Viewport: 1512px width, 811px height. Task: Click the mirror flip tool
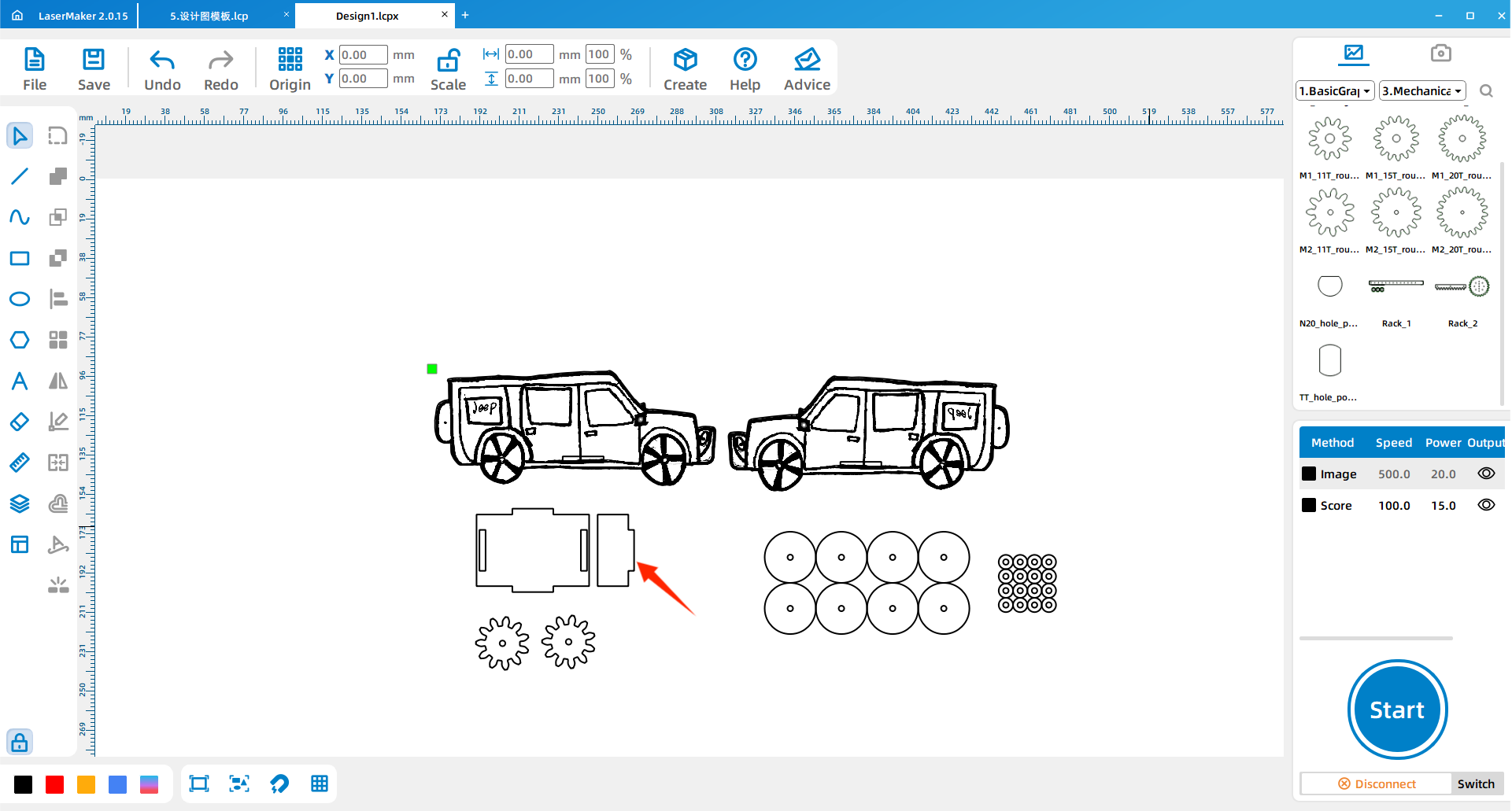[x=57, y=381]
